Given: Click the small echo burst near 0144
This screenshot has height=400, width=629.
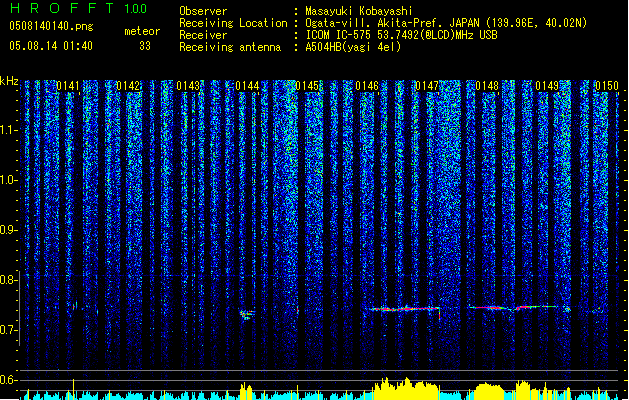Looking at the screenshot, I should pyautogui.click(x=247, y=315).
